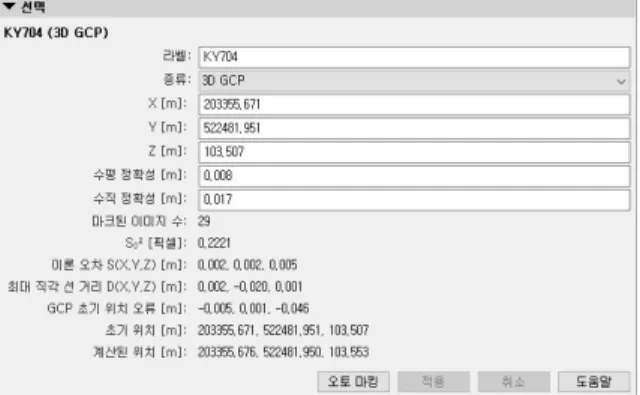Select the 계산된 위치 coordinate values
The height and width of the screenshot is (395, 640).
pos(283,352)
